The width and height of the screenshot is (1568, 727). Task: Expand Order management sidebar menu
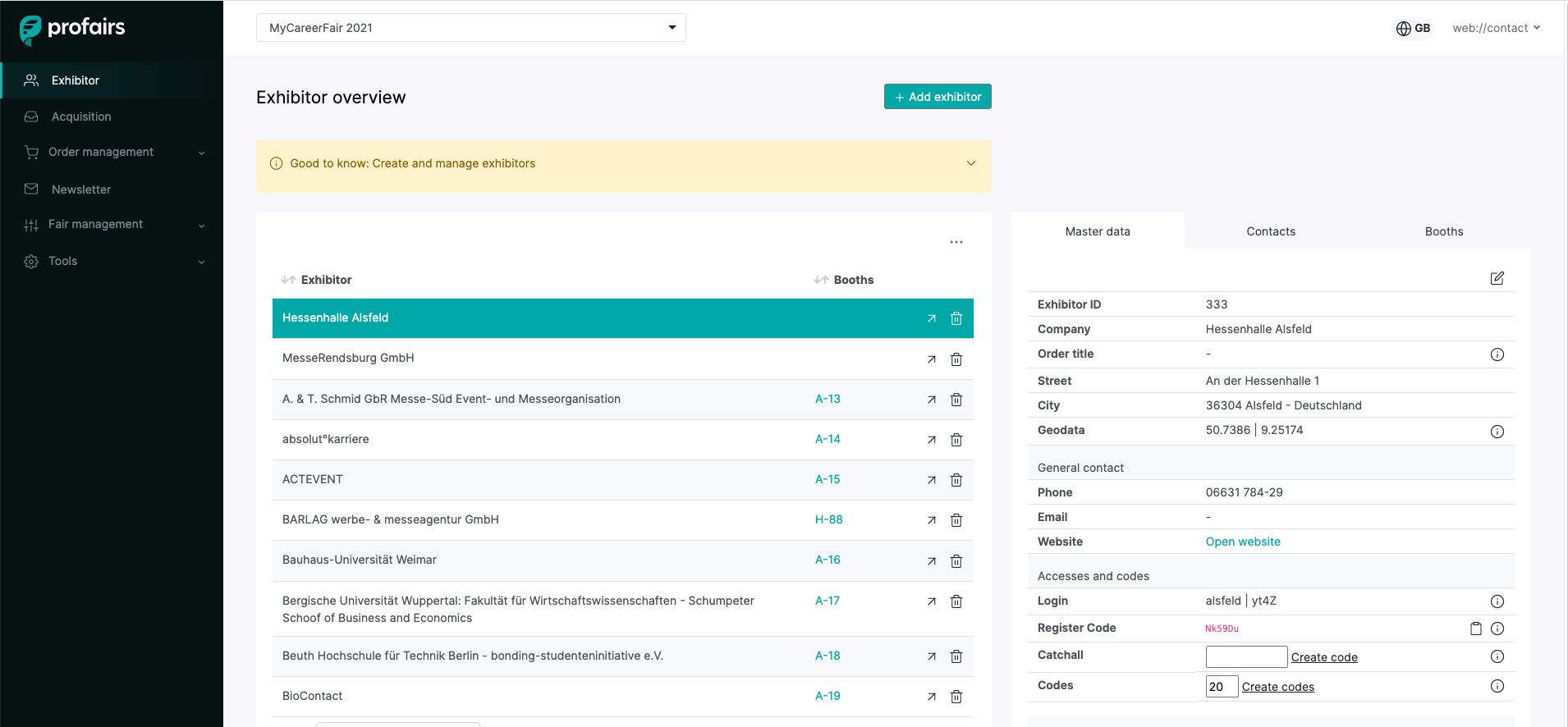(x=112, y=153)
